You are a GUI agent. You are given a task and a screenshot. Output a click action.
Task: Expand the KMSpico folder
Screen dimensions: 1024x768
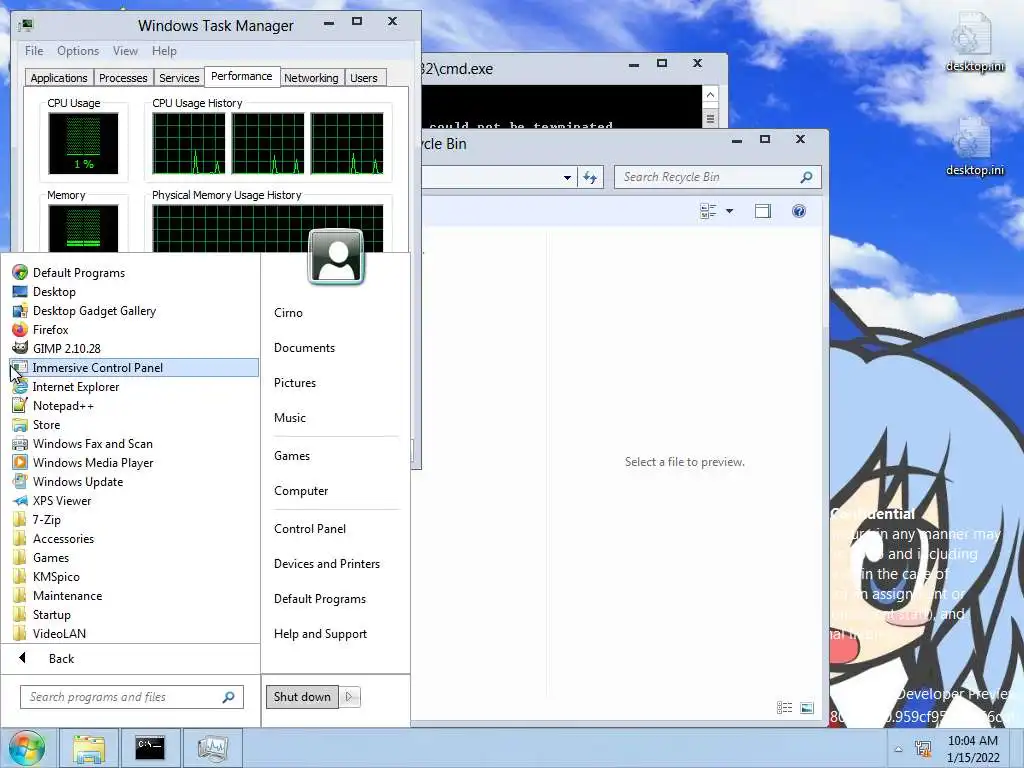(x=56, y=577)
